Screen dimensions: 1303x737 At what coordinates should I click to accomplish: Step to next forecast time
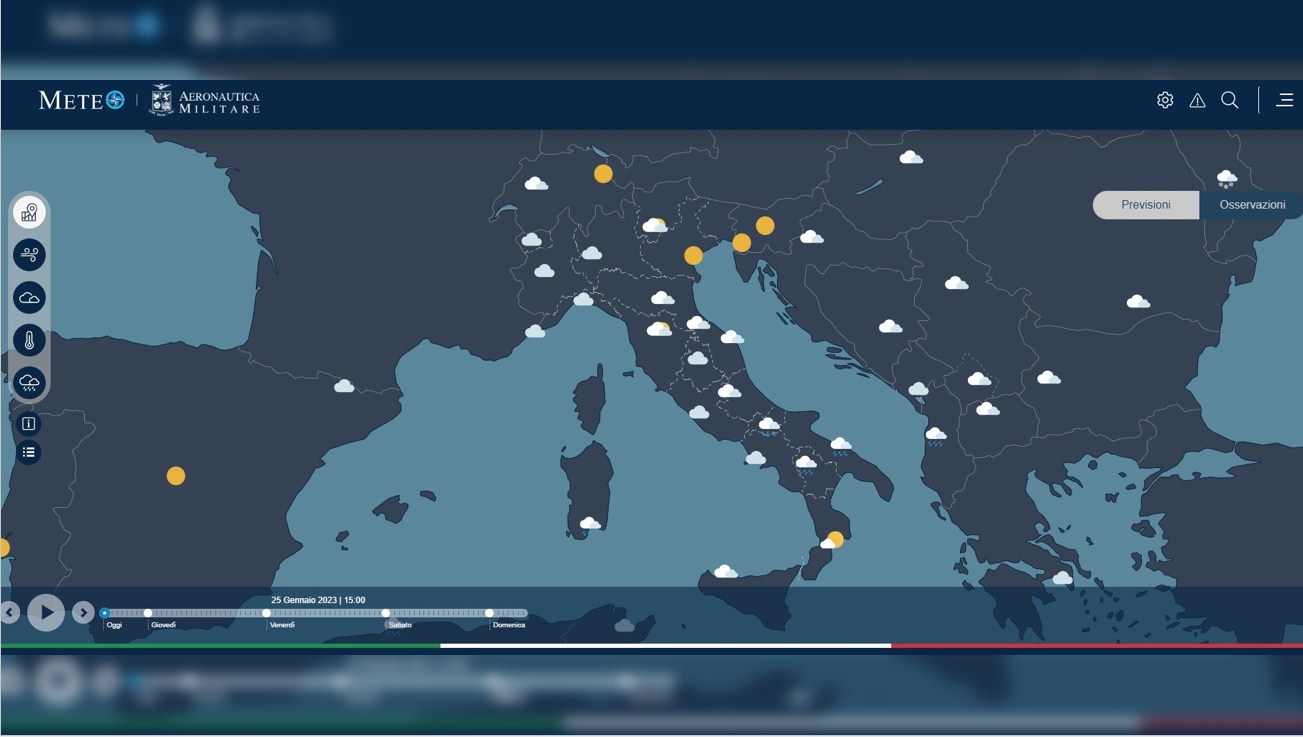coord(83,612)
